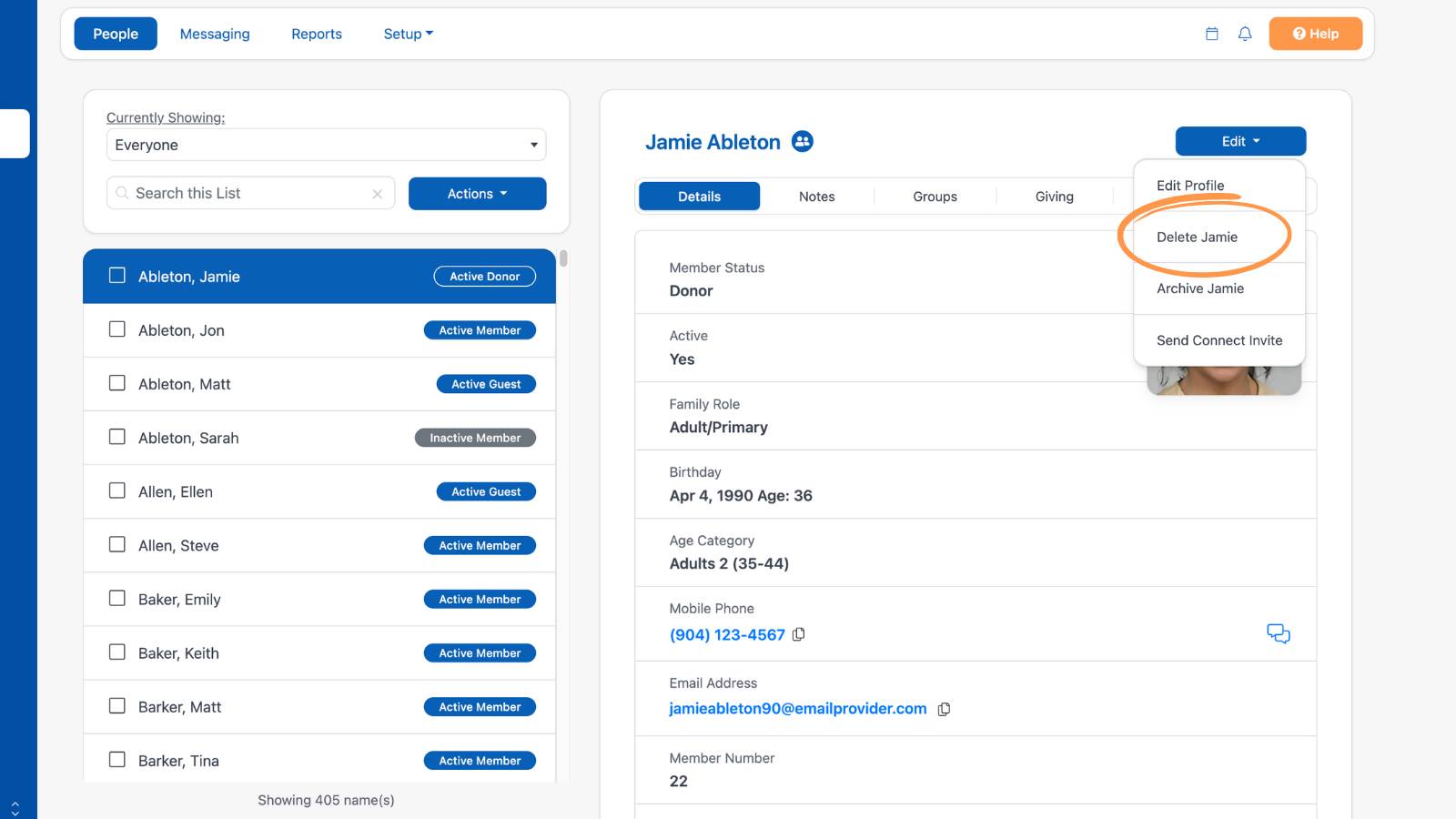This screenshot has width=1456, height=819.
Task: Expand the Setup menu
Action: [409, 34]
